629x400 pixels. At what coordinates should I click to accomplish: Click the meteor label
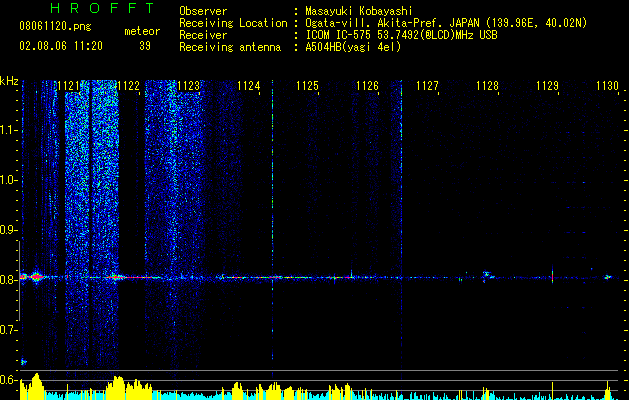point(142,31)
